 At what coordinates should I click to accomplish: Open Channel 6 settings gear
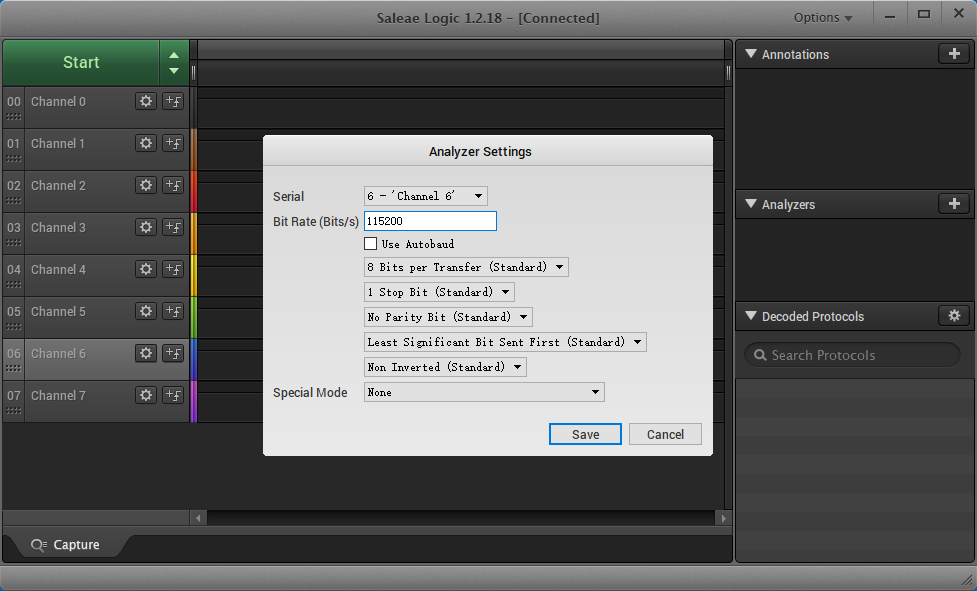pyautogui.click(x=146, y=353)
